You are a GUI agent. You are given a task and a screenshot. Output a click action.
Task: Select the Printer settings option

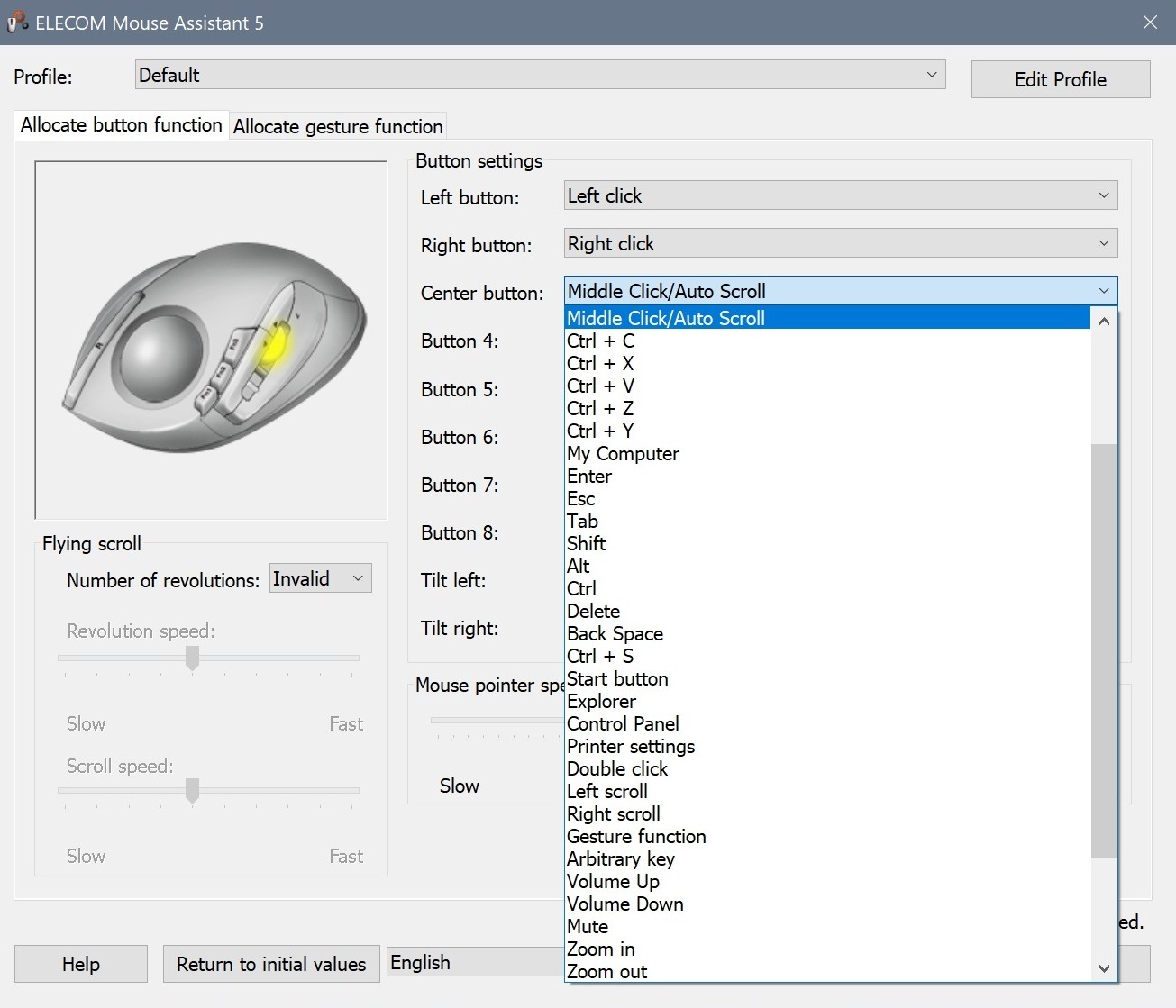coord(827,746)
